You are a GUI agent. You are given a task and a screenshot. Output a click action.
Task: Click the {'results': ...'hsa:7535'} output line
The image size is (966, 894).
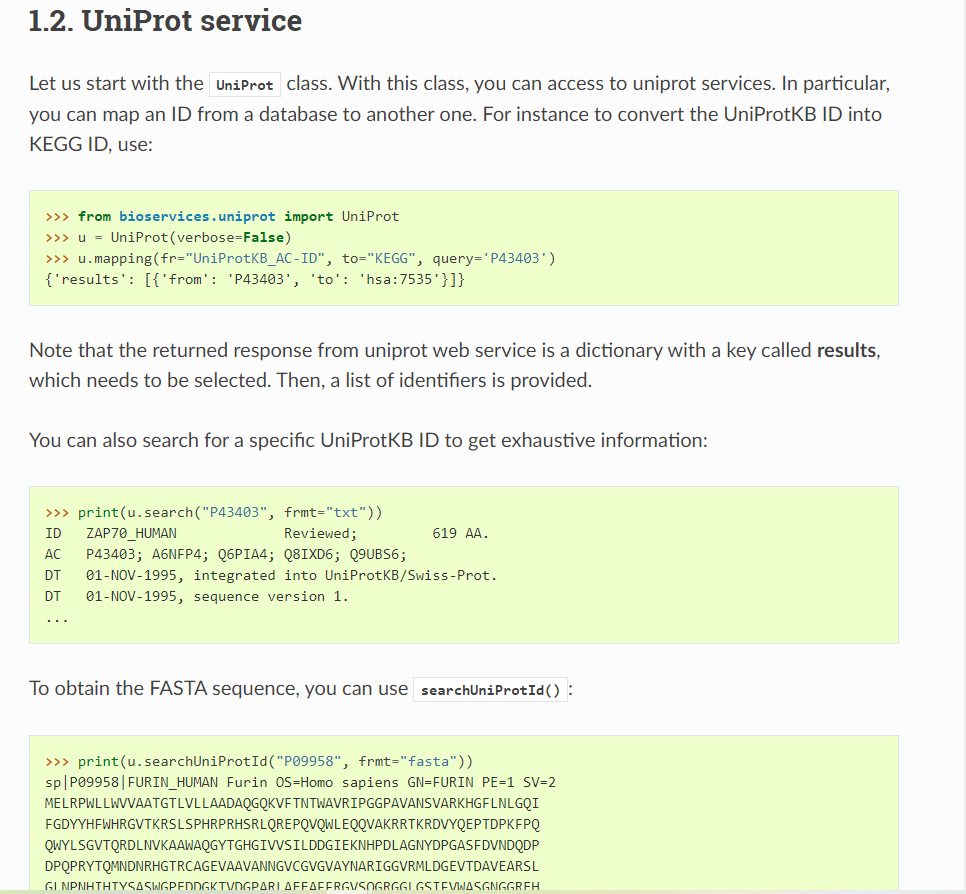[254, 279]
